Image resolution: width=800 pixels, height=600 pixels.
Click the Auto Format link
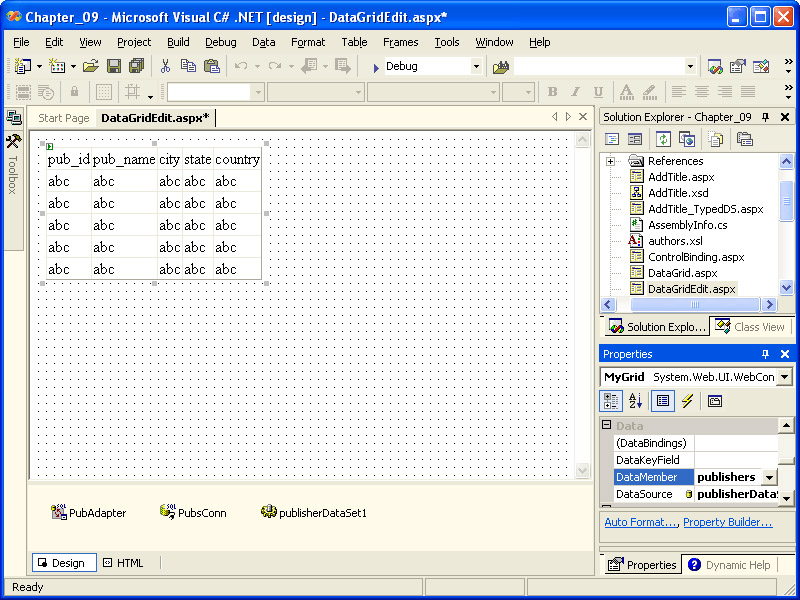(x=640, y=522)
